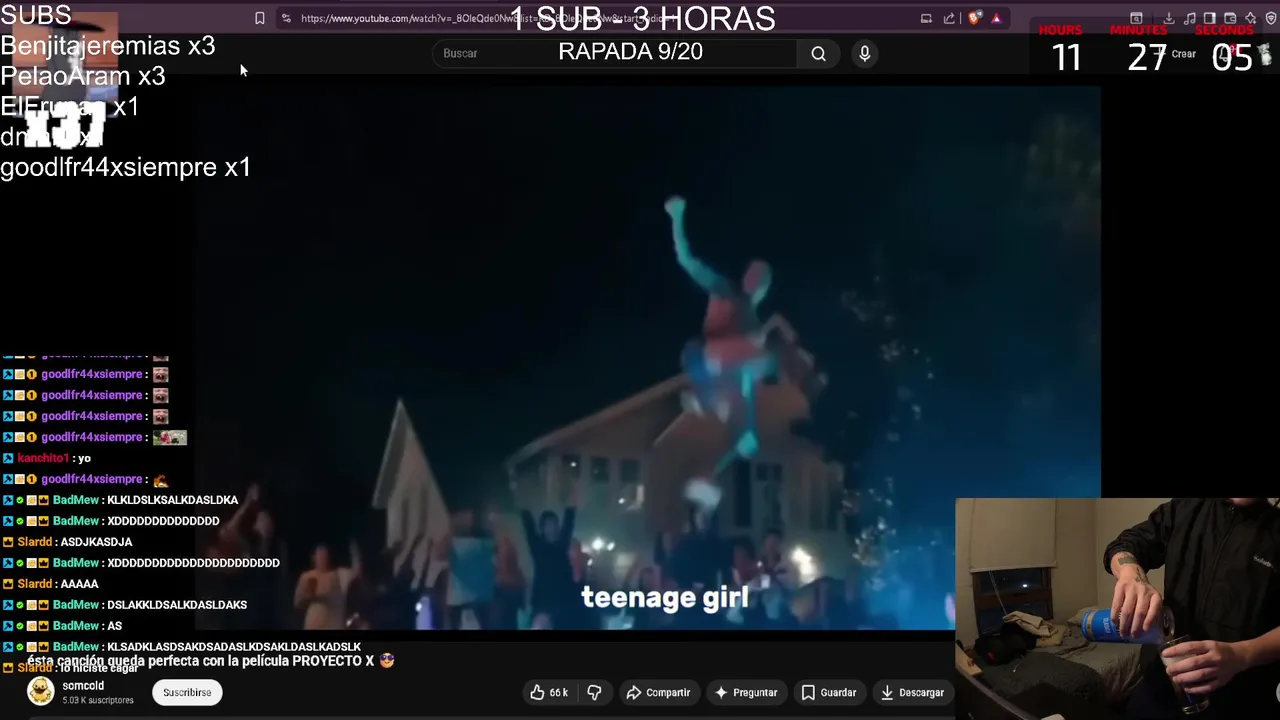The width and height of the screenshot is (1280, 720).
Task: Click goodlfr44xsiempre x1 in SUBS list
Action: [125, 167]
